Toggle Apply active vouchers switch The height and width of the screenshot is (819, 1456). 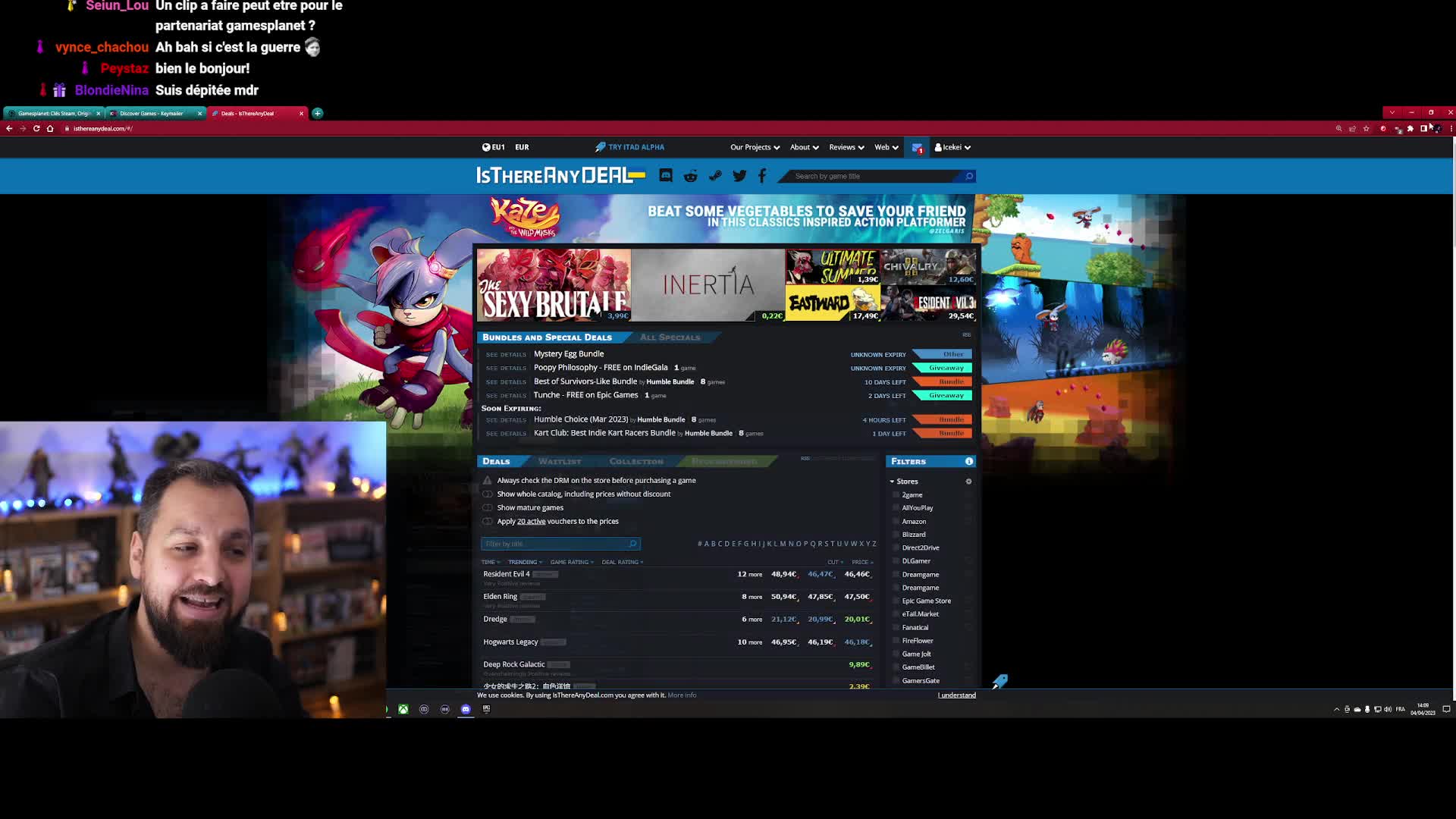(488, 521)
